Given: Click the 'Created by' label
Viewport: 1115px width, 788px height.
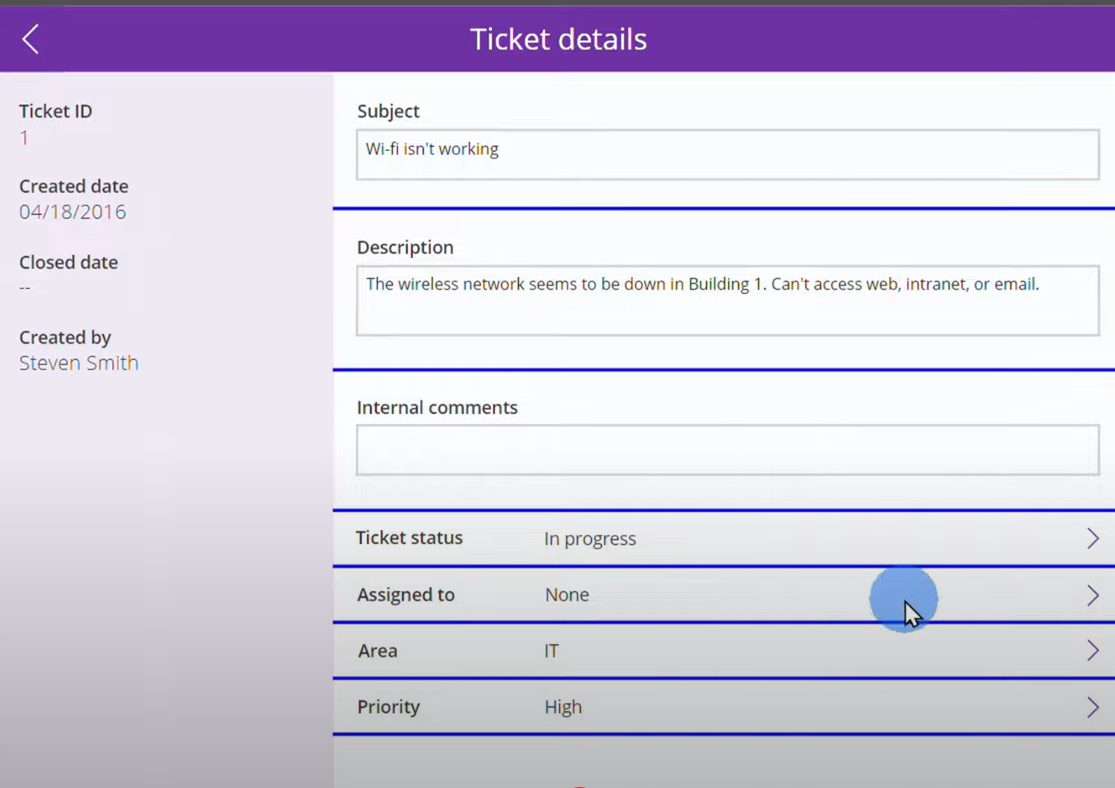Looking at the screenshot, I should pyautogui.click(x=65, y=338).
